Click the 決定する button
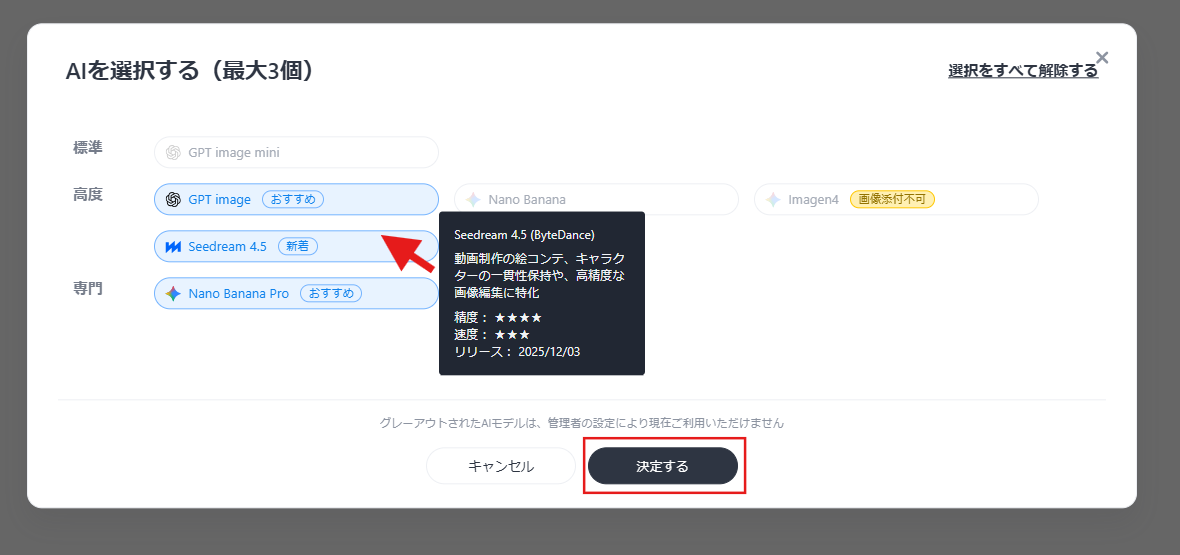This screenshot has width=1180, height=555. pos(662,466)
